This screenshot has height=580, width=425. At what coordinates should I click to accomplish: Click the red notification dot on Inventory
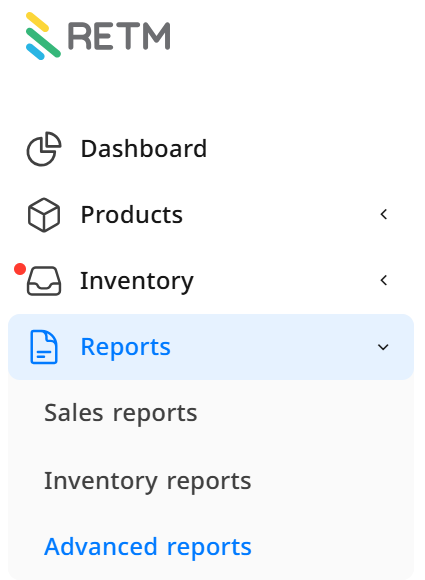pos(20,269)
